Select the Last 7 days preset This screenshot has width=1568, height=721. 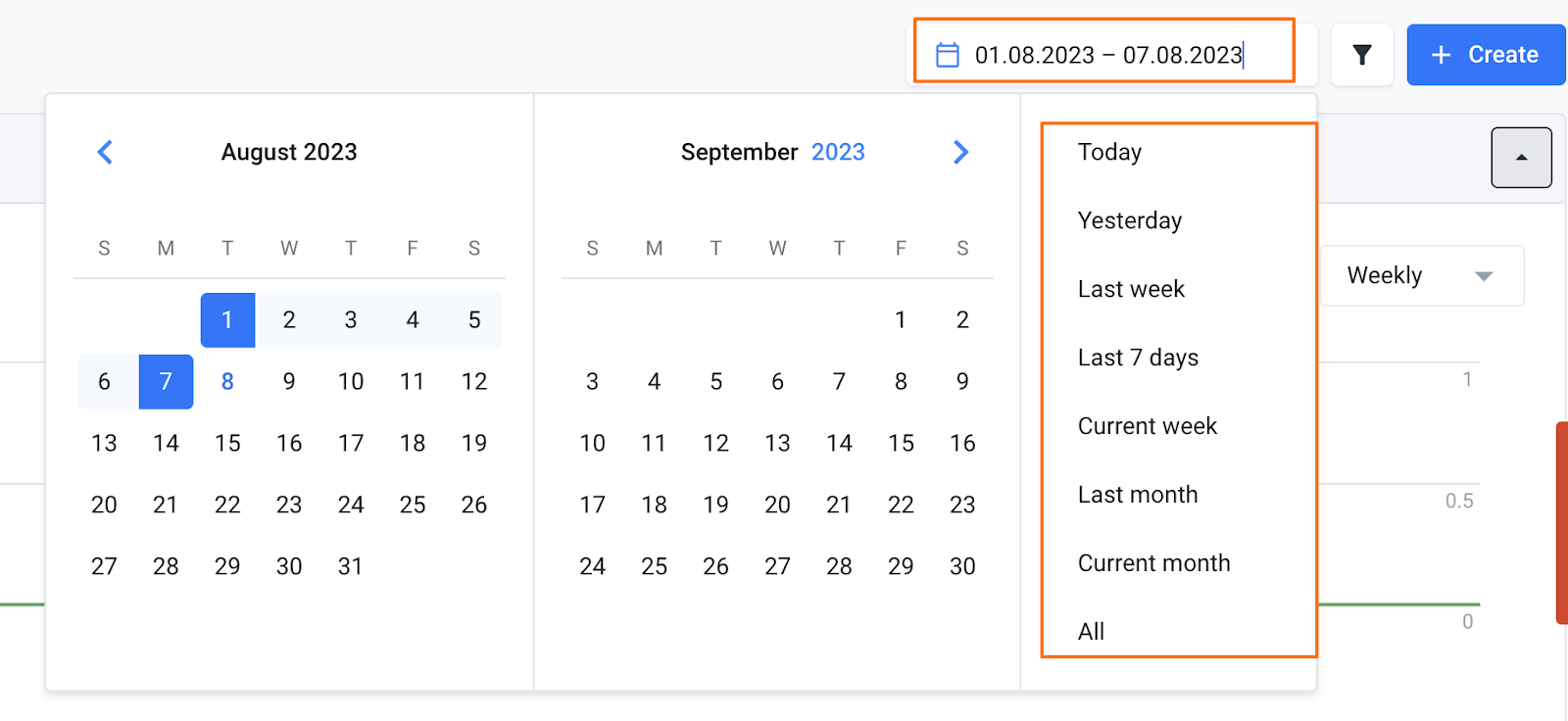[x=1138, y=358]
